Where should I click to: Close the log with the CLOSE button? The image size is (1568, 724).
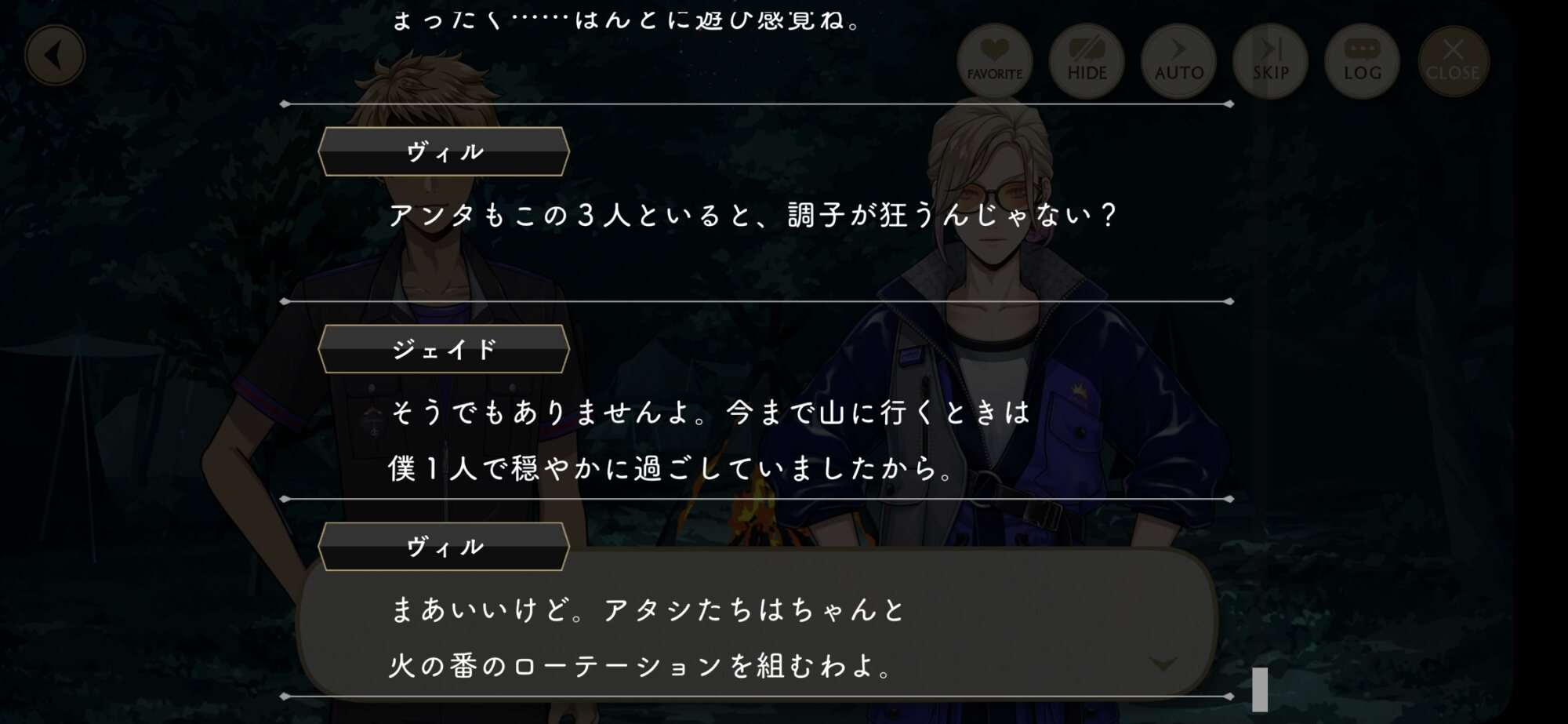pos(1453,61)
